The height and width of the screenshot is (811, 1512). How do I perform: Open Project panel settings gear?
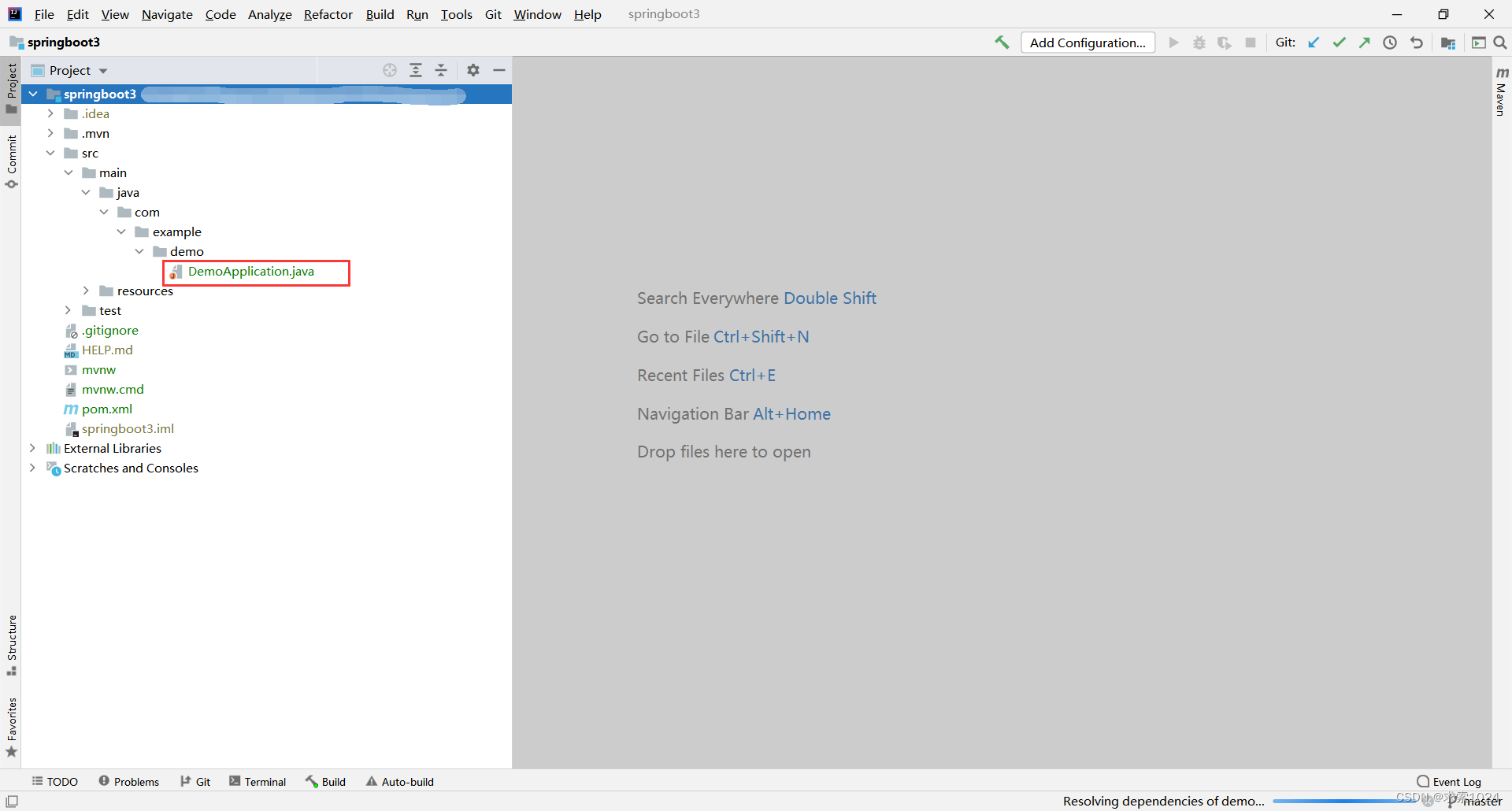click(x=472, y=70)
